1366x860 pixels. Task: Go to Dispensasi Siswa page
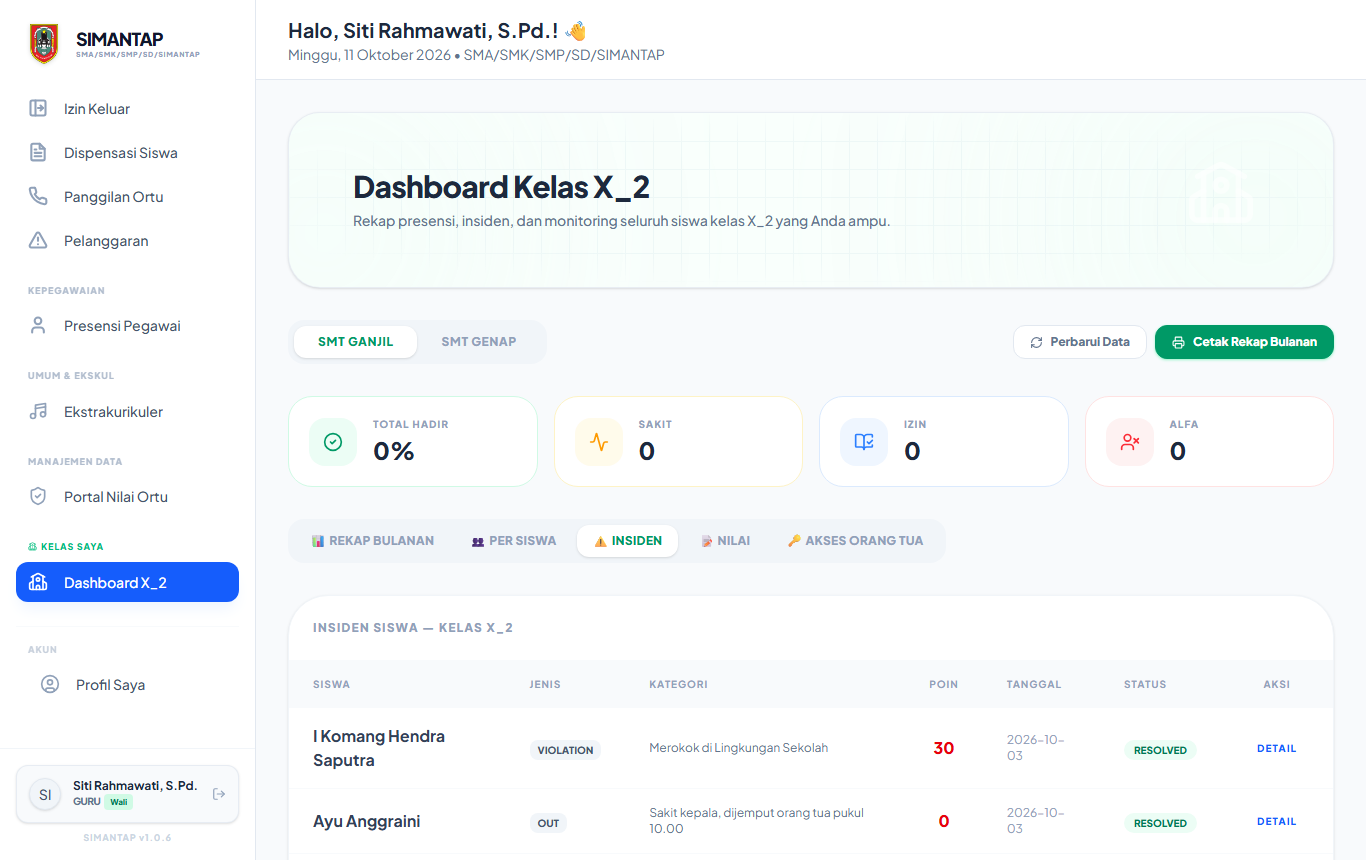coord(127,152)
